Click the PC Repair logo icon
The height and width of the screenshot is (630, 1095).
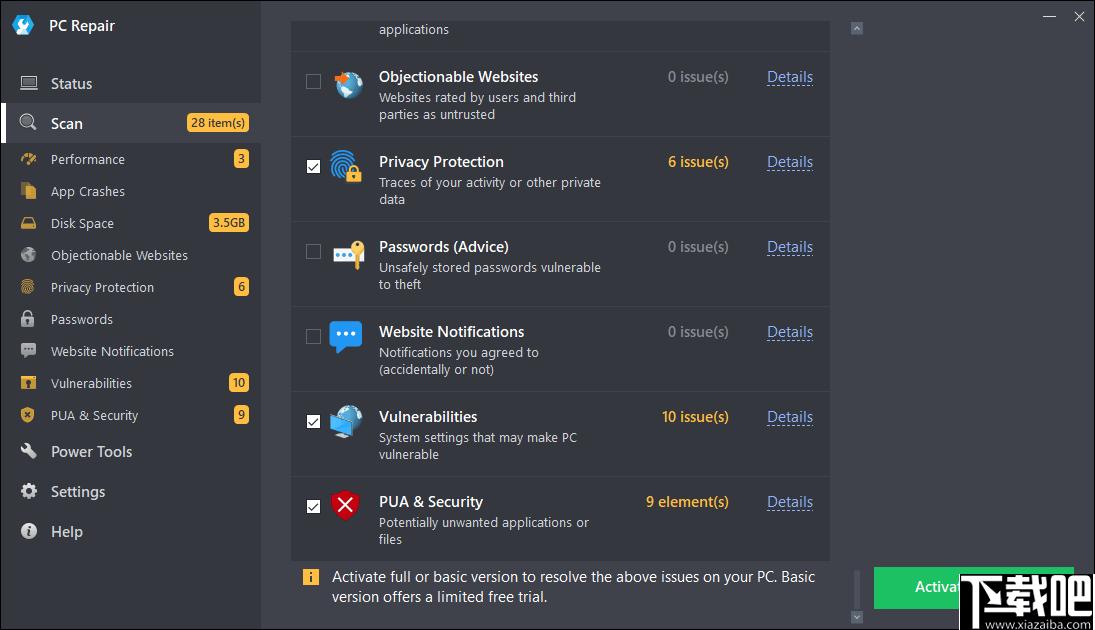click(23, 25)
